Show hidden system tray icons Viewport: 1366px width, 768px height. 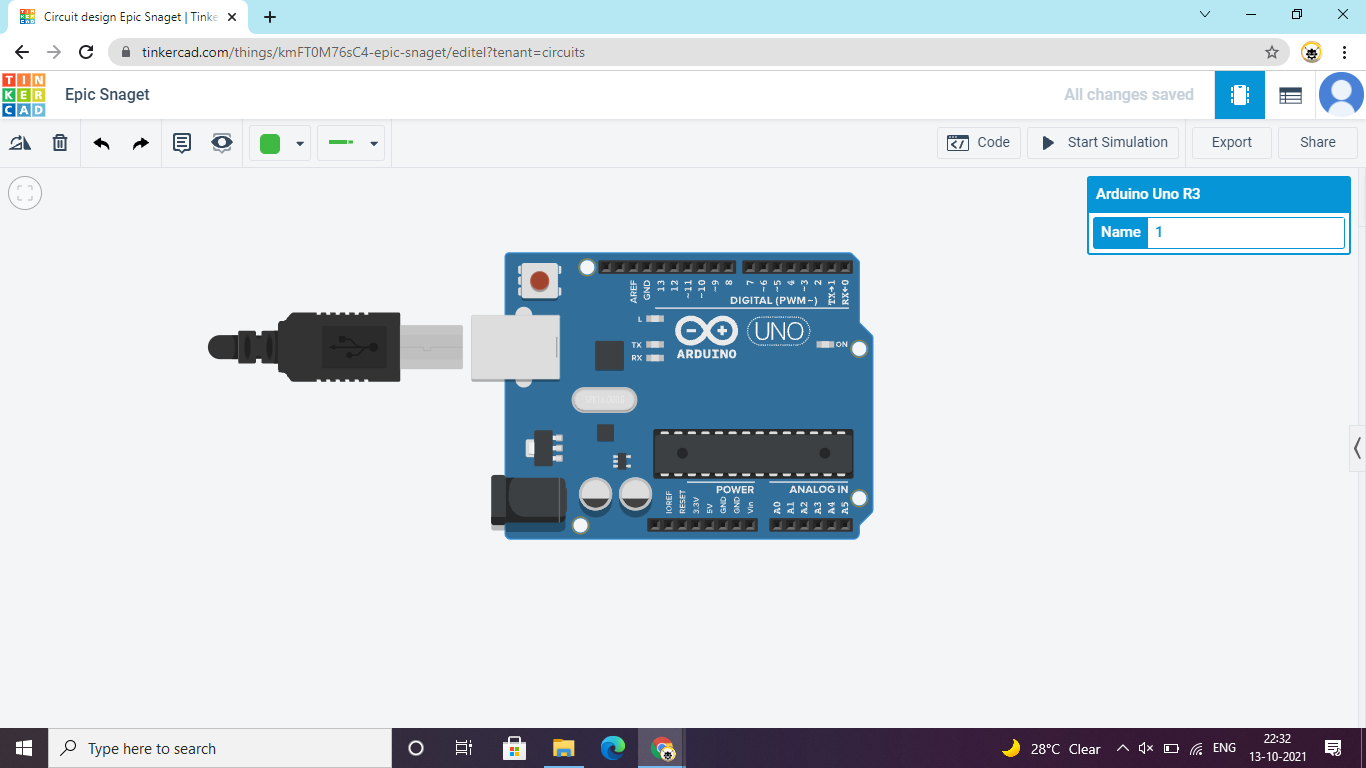point(1122,748)
